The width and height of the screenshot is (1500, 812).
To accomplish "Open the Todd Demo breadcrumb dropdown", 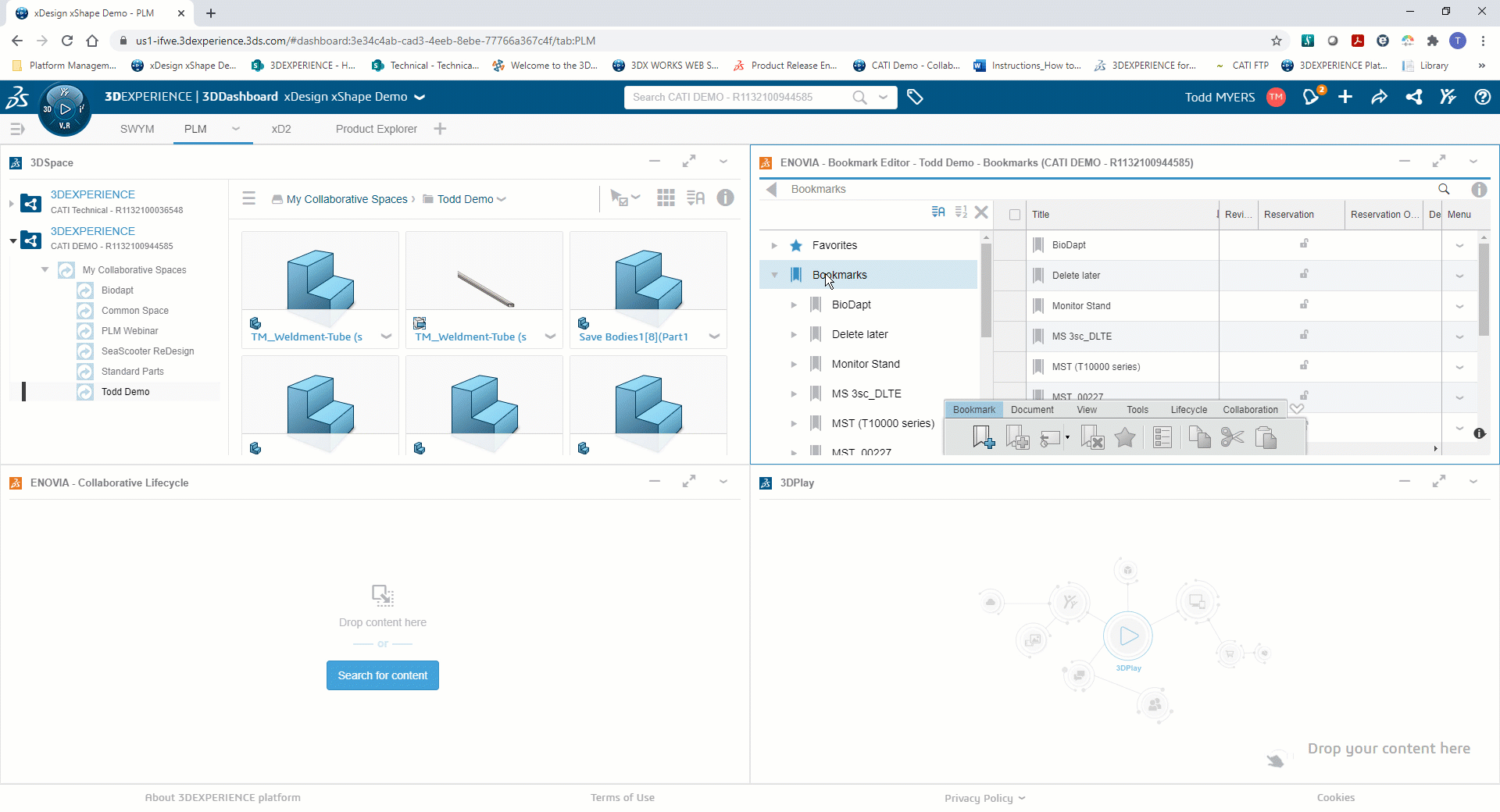I will click(502, 199).
